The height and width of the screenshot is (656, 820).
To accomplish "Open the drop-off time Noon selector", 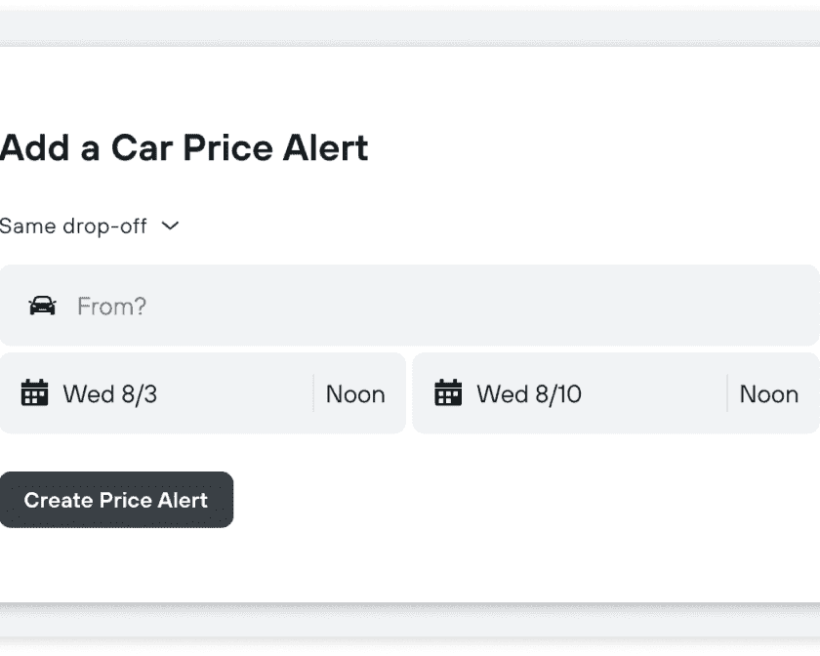I will click(768, 393).
